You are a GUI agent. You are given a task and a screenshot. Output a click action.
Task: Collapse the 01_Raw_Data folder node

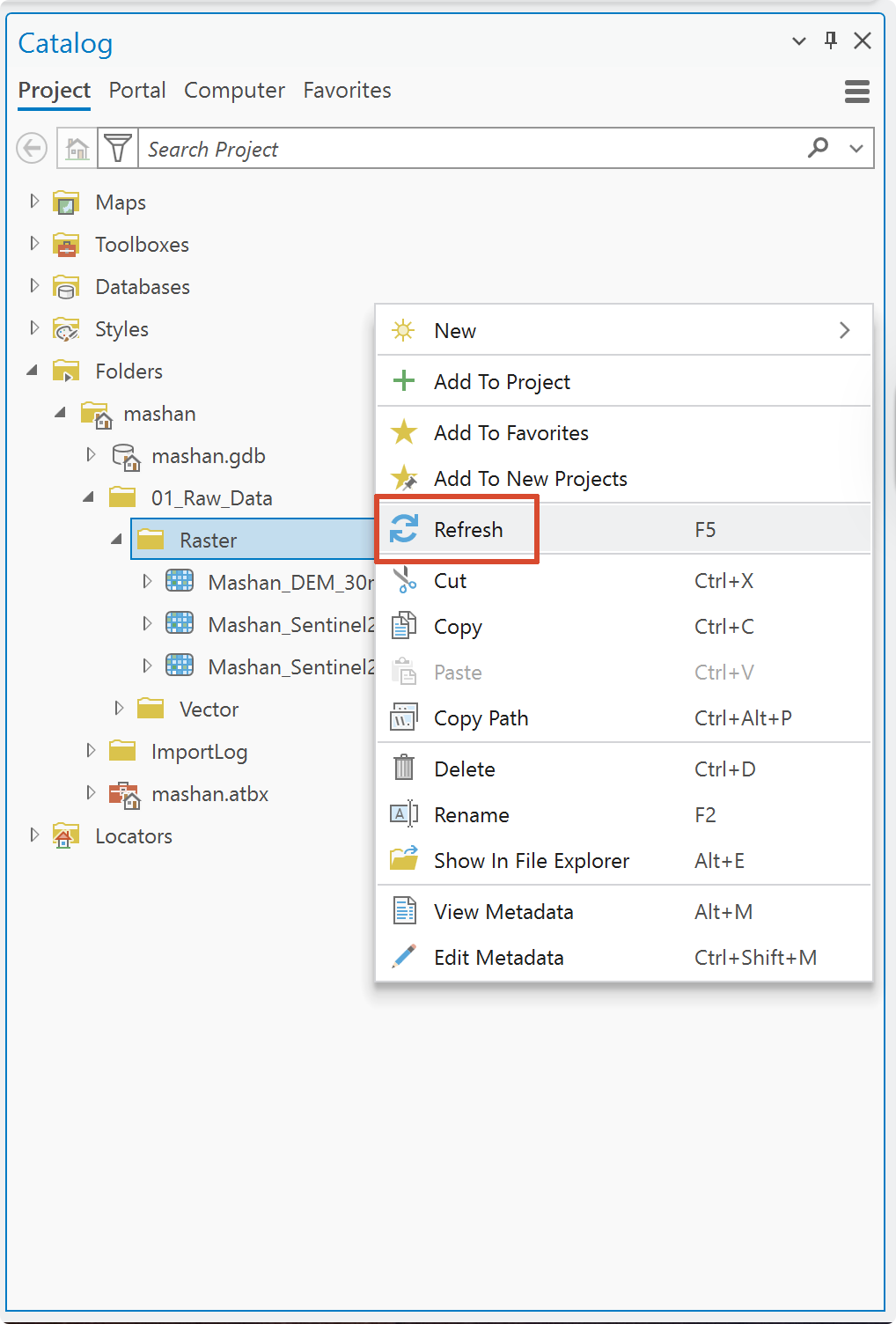pos(89,497)
